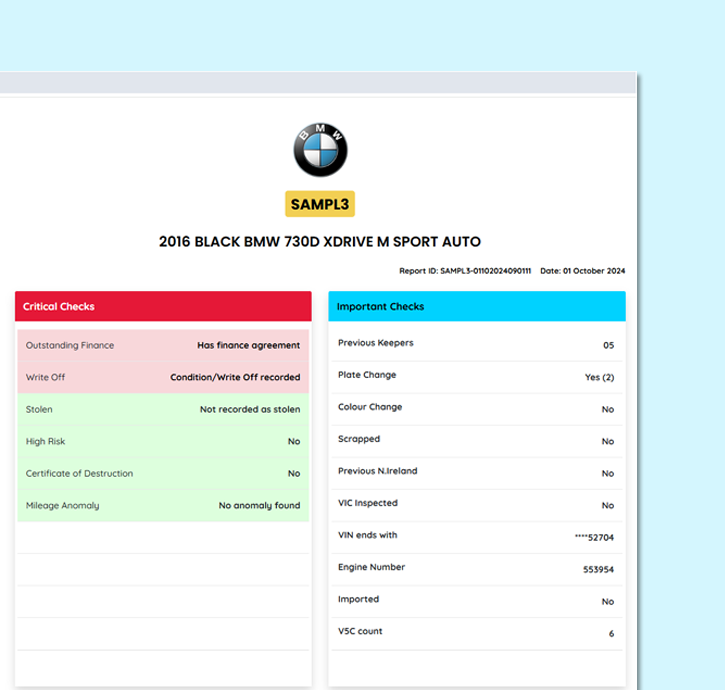This screenshot has width=725, height=690.
Task: Select the Colour Change label
Action: click(370, 407)
